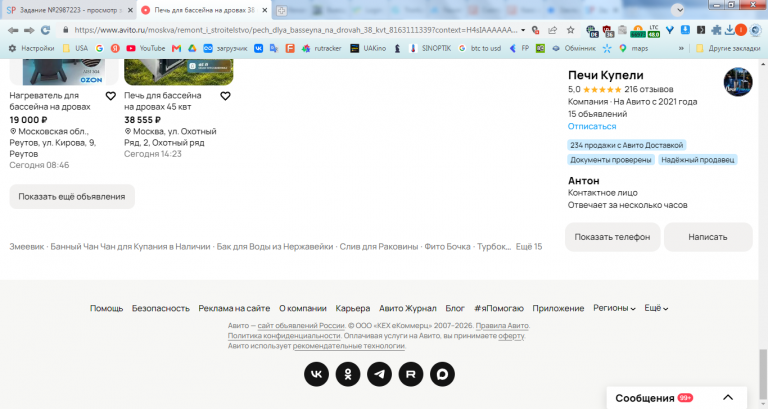Open the rutracker bookmark
Viewport: 768px width, 409px height.
(321, 48)
